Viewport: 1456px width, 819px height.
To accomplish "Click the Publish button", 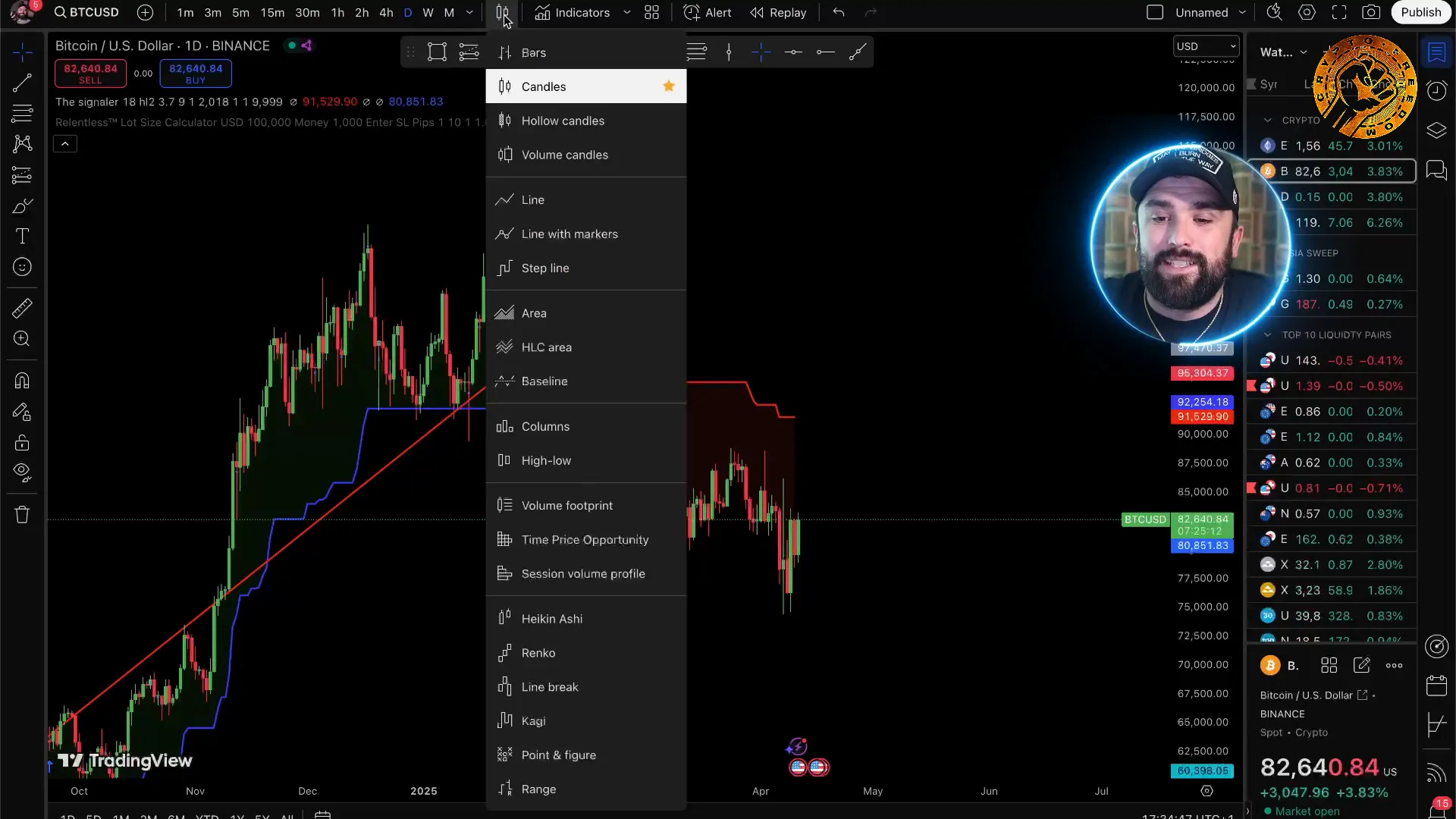I will click(x=1420, y=12).
